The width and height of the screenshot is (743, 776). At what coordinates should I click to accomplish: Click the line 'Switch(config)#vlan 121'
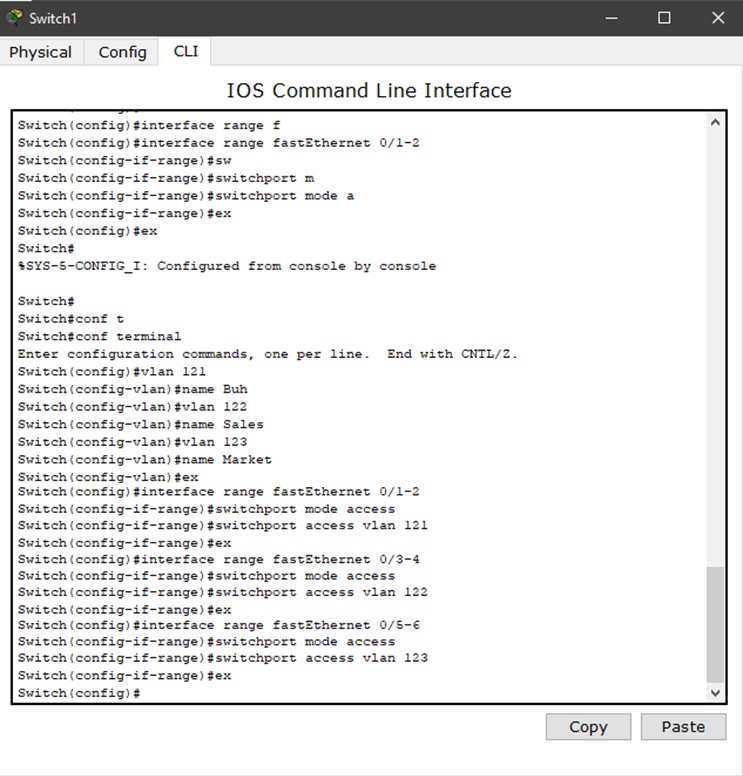coord(112,372)
